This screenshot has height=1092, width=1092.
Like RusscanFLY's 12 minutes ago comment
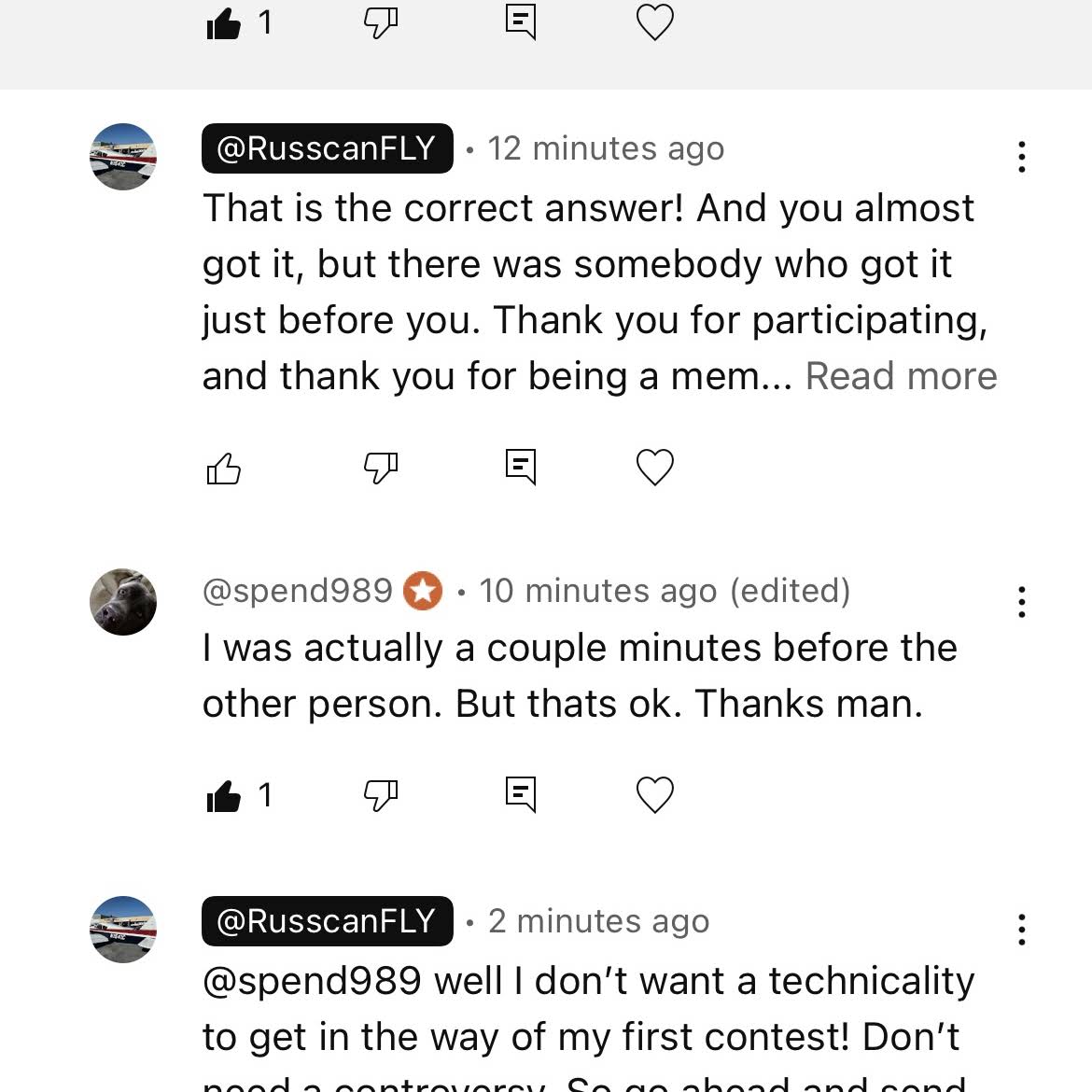click(x=224, y=468)
